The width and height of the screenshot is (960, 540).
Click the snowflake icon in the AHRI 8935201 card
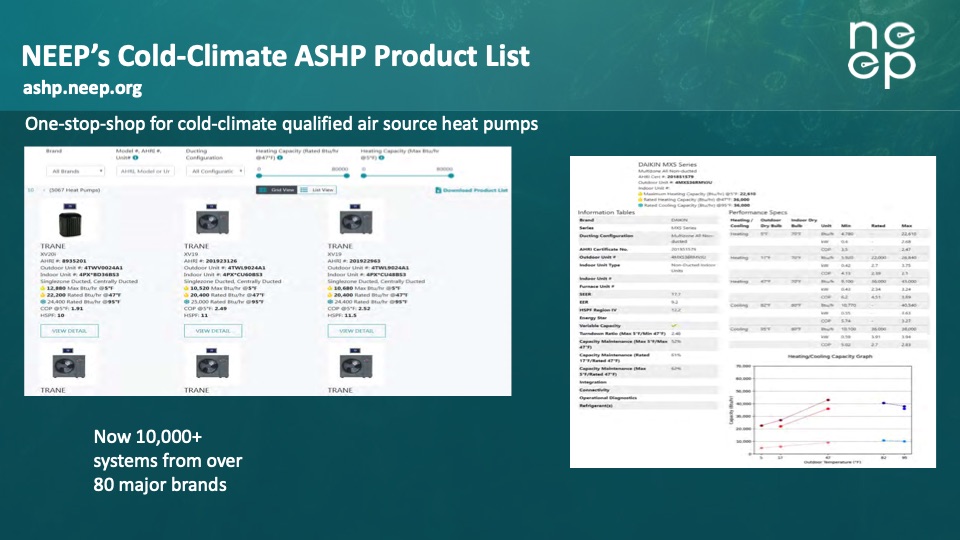coord(43,302)
